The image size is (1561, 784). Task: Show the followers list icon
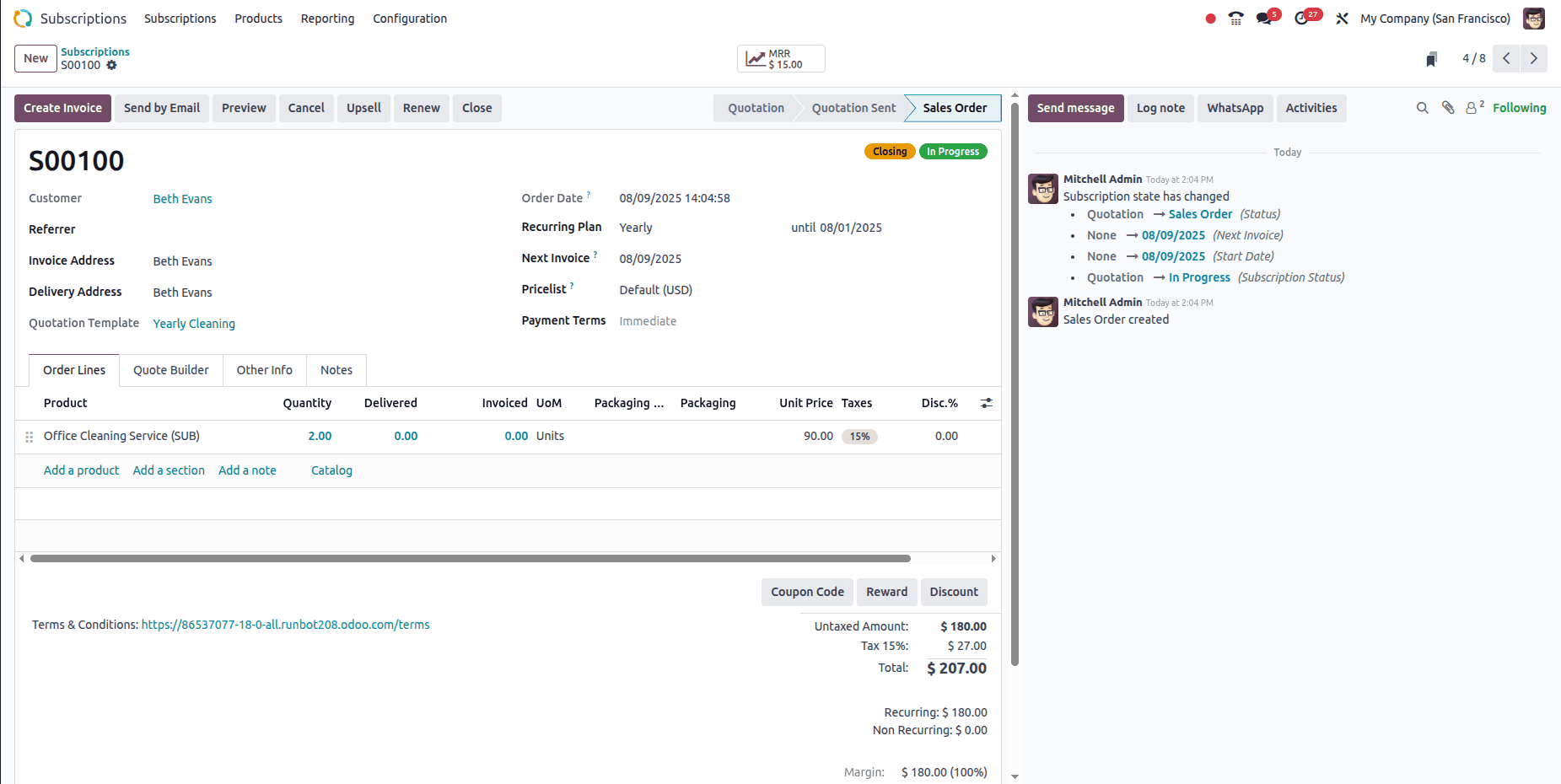1474,107
